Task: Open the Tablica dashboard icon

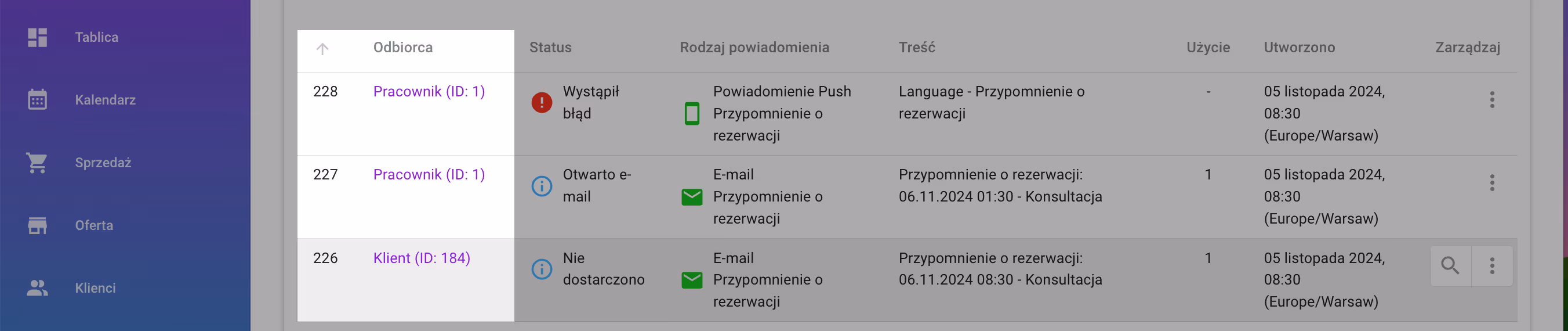Action: (37, 37)
